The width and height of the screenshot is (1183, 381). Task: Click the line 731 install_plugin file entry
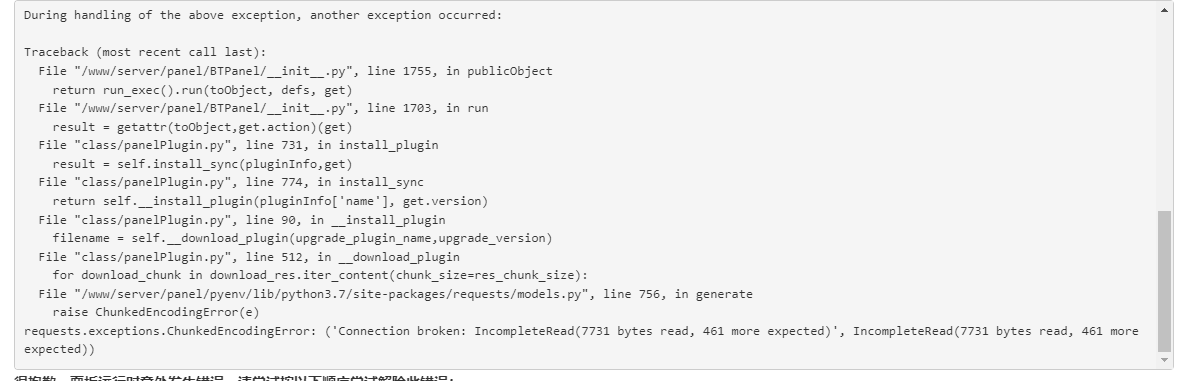click(238, 145)
